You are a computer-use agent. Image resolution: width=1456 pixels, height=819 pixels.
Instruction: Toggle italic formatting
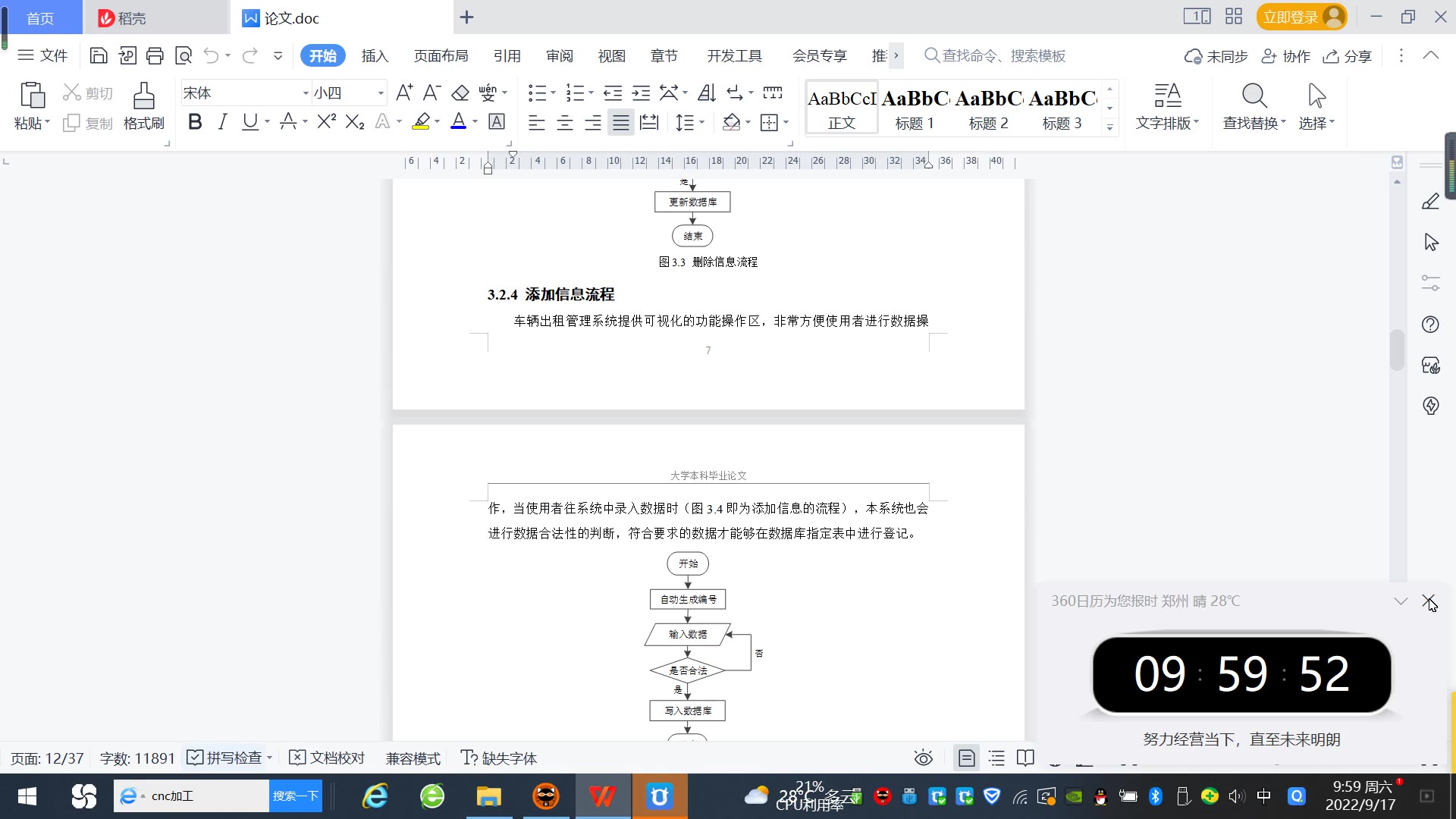tap(222, 122)
